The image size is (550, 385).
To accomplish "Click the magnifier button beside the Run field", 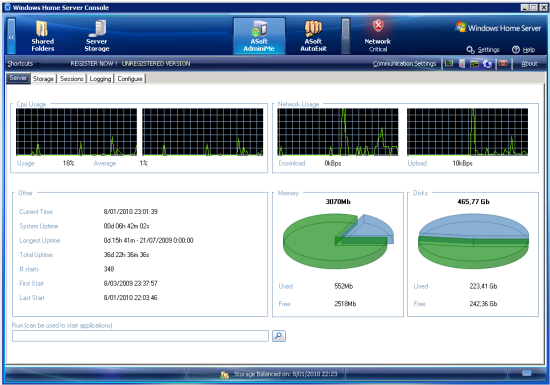I will pyautogui.click(x=279, y=336).
